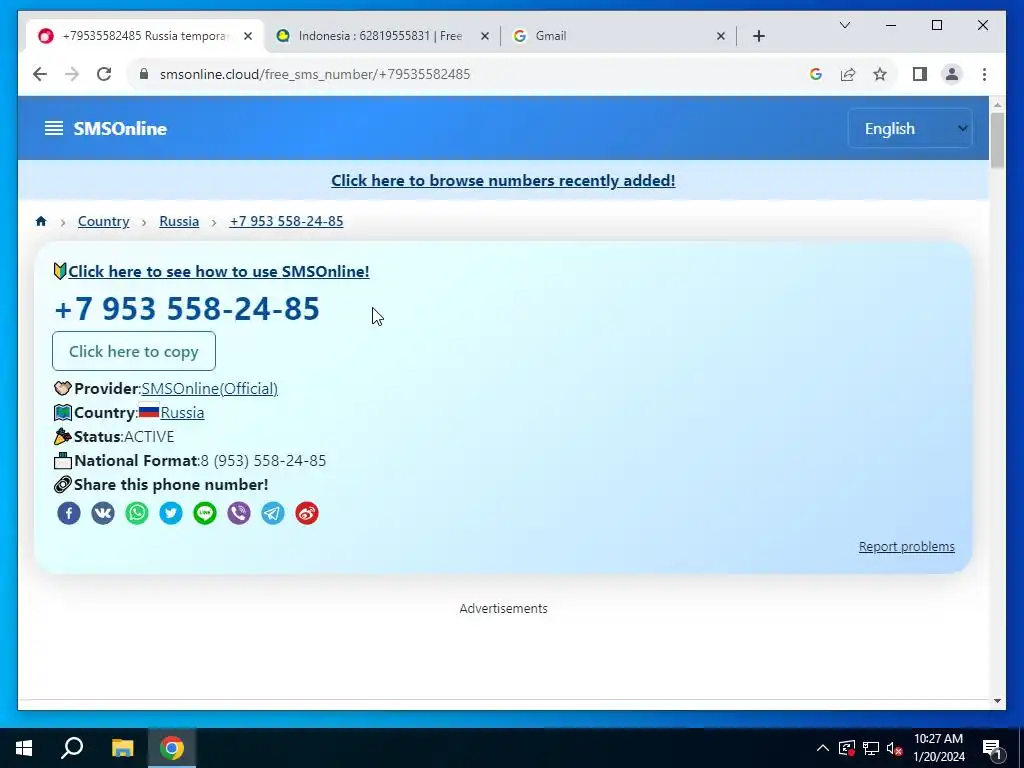This screenshot has height=768, width=1024.
Task: View site security lock info
Action: tap(144, 74)
